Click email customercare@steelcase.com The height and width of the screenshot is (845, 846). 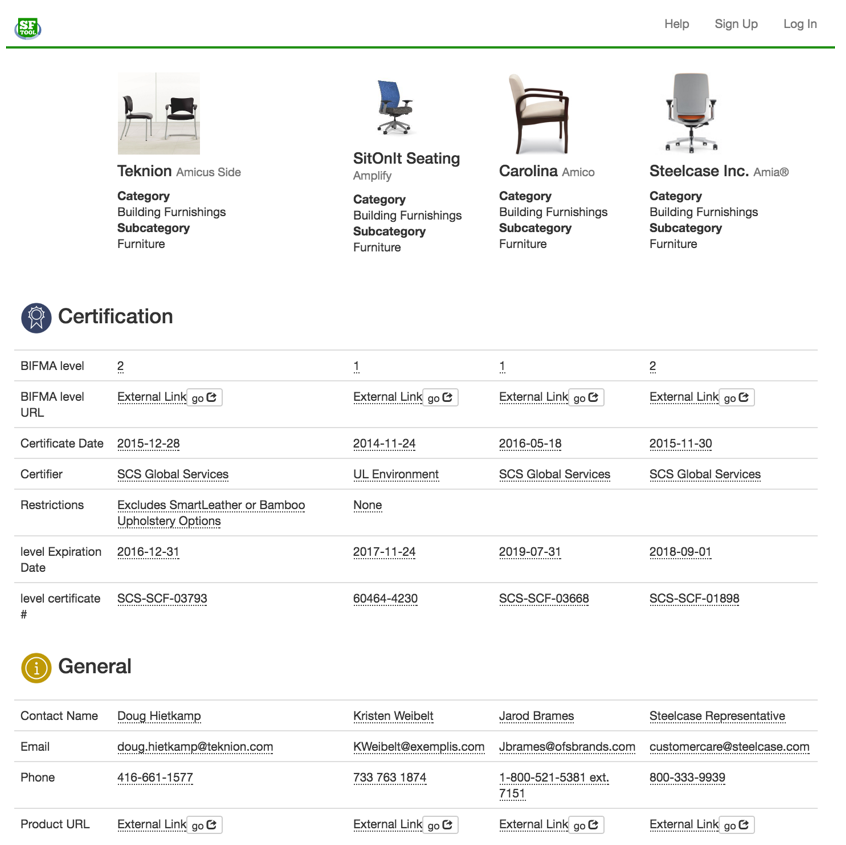click(729, 747)
